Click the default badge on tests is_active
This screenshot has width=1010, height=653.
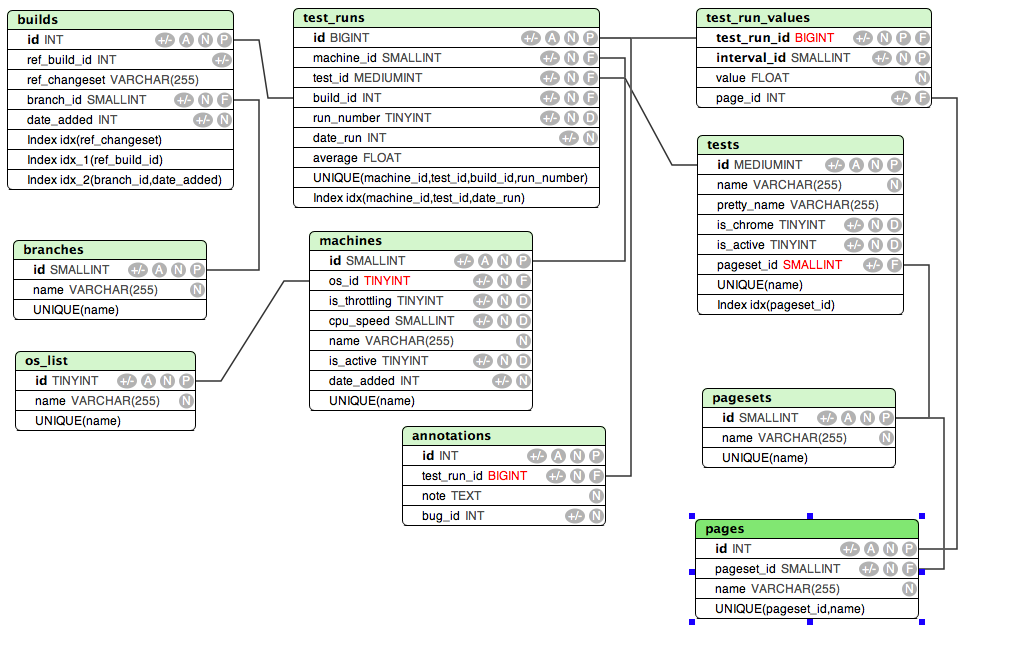coord(894,245)
